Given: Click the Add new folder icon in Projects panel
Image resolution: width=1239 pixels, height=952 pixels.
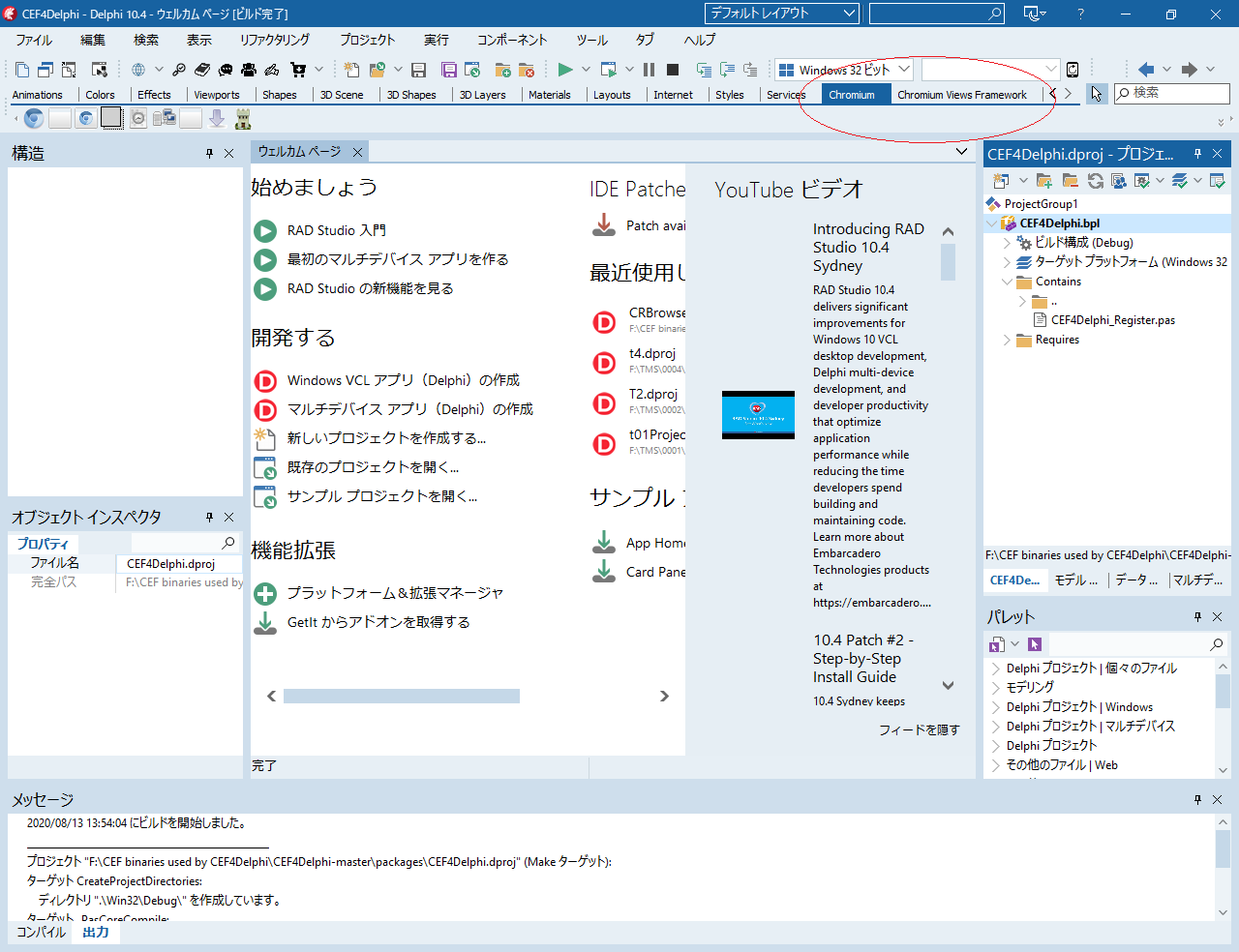Looking at the screenshot, I should (x=1043, y=181).
